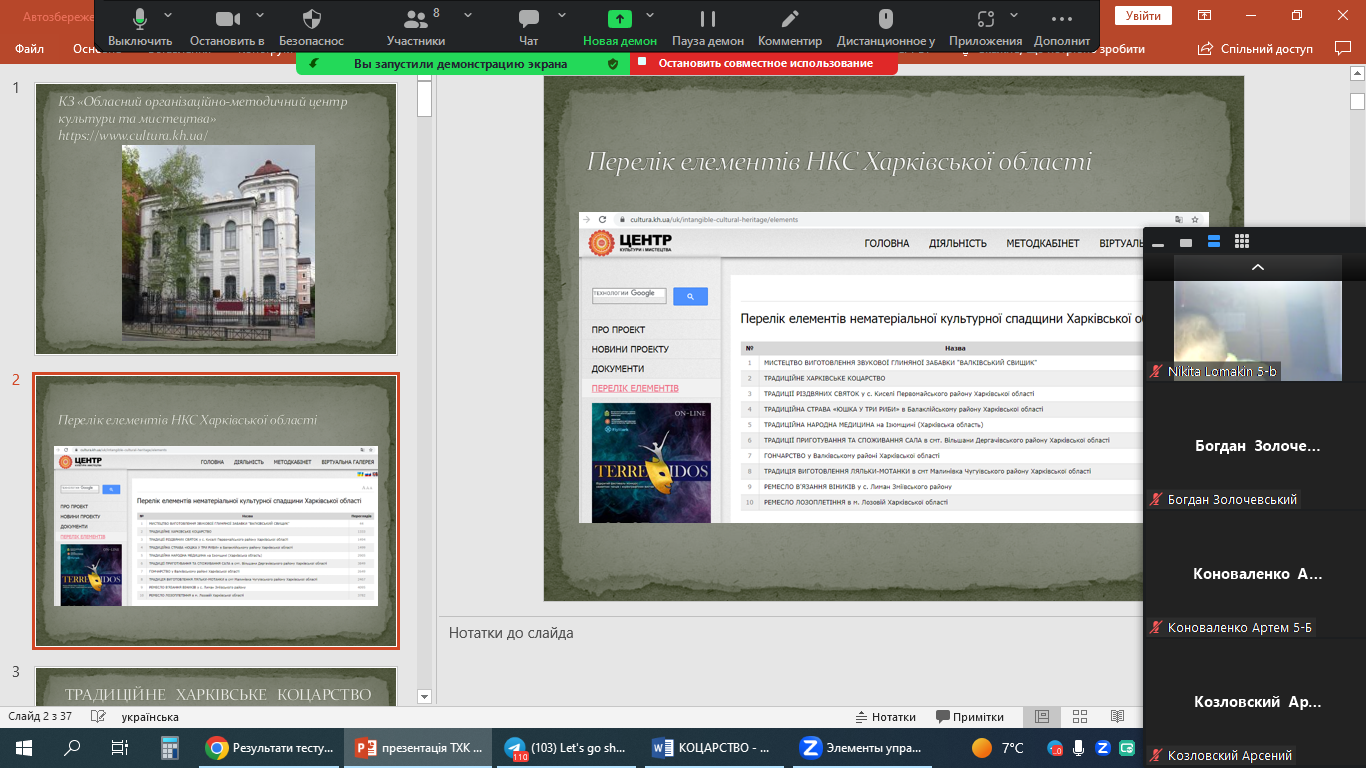Switch to Normal view icon in status bar
This screenshot has width=1366, height=768.
tap(1042, 717)
